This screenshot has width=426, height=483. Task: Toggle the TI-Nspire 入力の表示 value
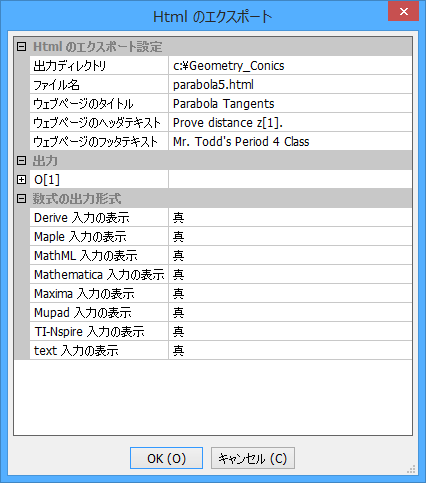pos(290,332)
